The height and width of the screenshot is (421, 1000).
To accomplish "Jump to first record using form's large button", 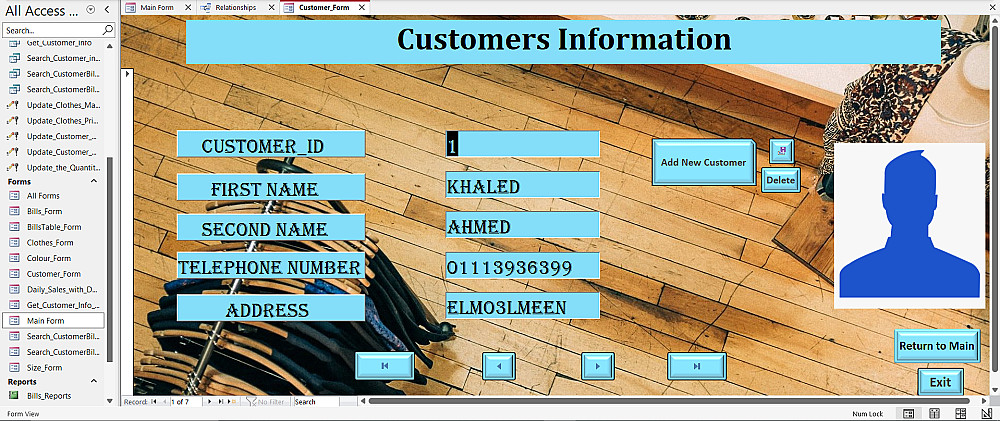I will 385,366.
